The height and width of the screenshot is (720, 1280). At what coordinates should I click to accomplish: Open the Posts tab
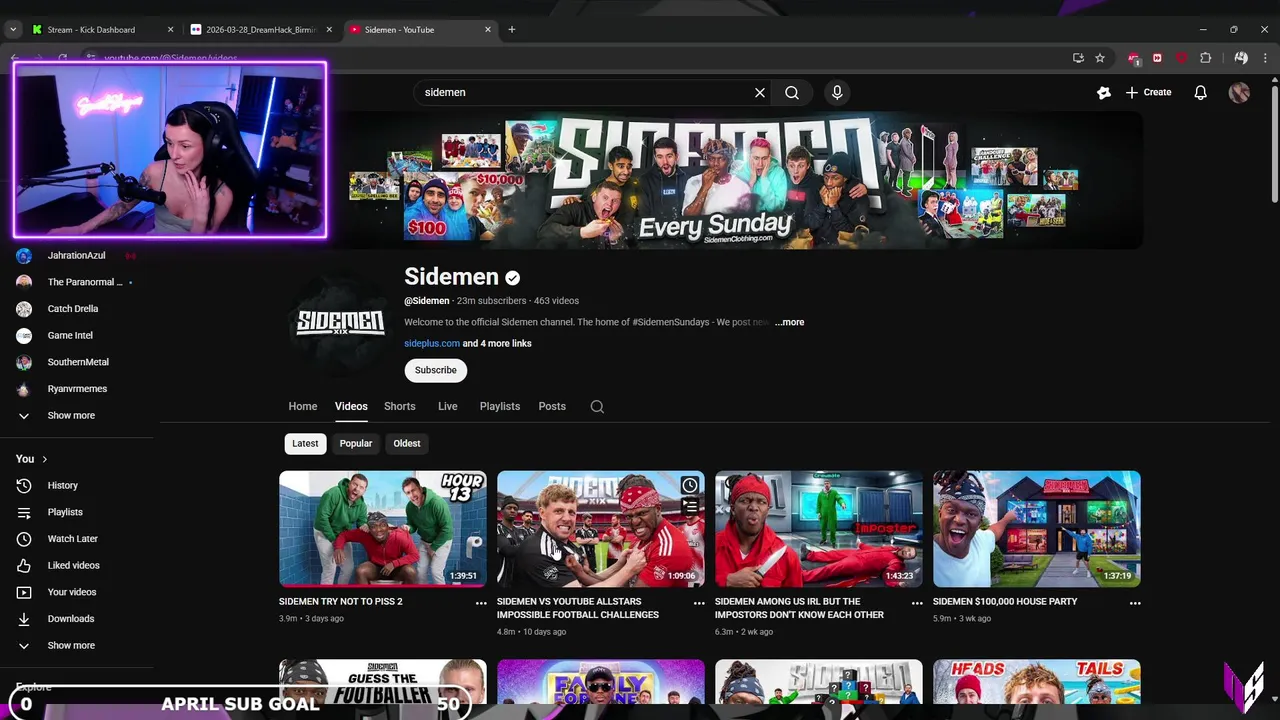552,406
